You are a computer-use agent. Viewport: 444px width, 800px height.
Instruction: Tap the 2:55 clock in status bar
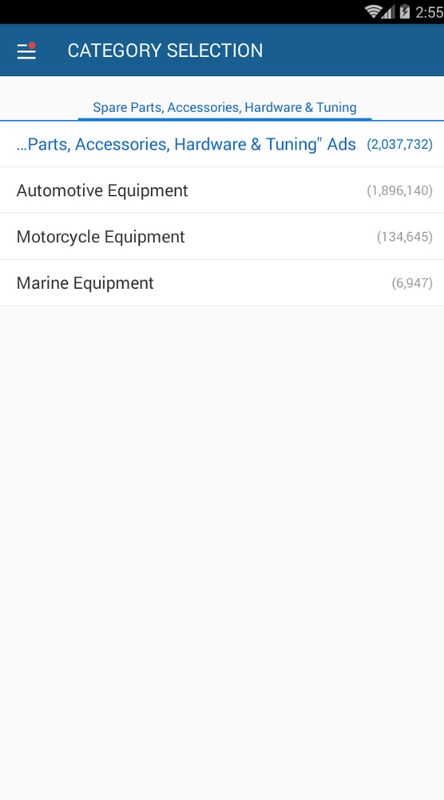(x=429, y=12)
